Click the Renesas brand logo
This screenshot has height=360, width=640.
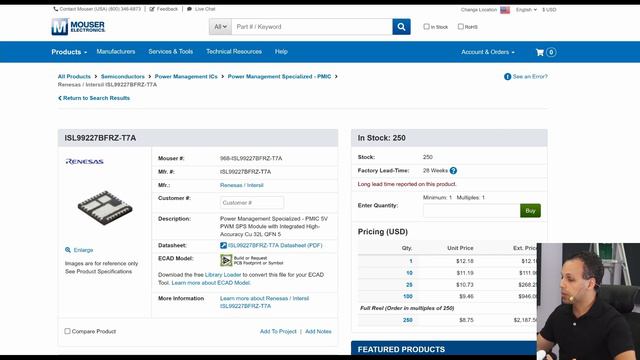(84, 161)
